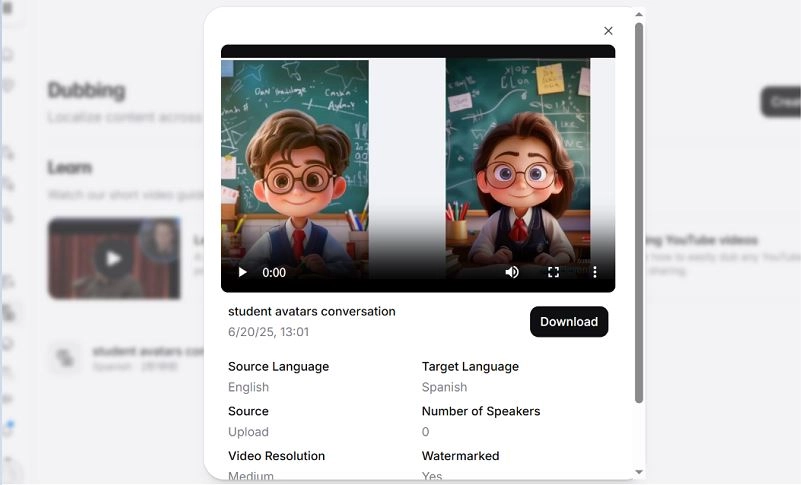Click the 6/20/25, 13:01 date text
801x485 pixels.
(x=268, y=332)
